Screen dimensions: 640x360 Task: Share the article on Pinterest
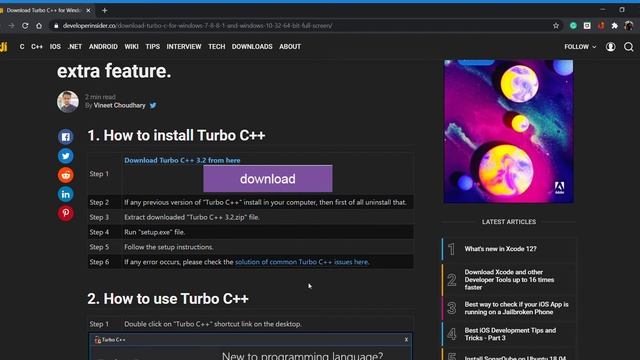[66, 213]
